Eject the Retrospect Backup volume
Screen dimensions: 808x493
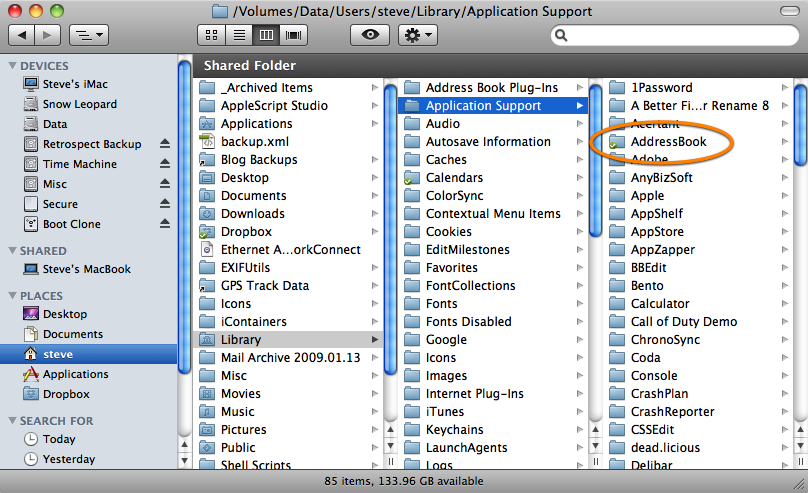pyautogui.click(x=165, y=144)
